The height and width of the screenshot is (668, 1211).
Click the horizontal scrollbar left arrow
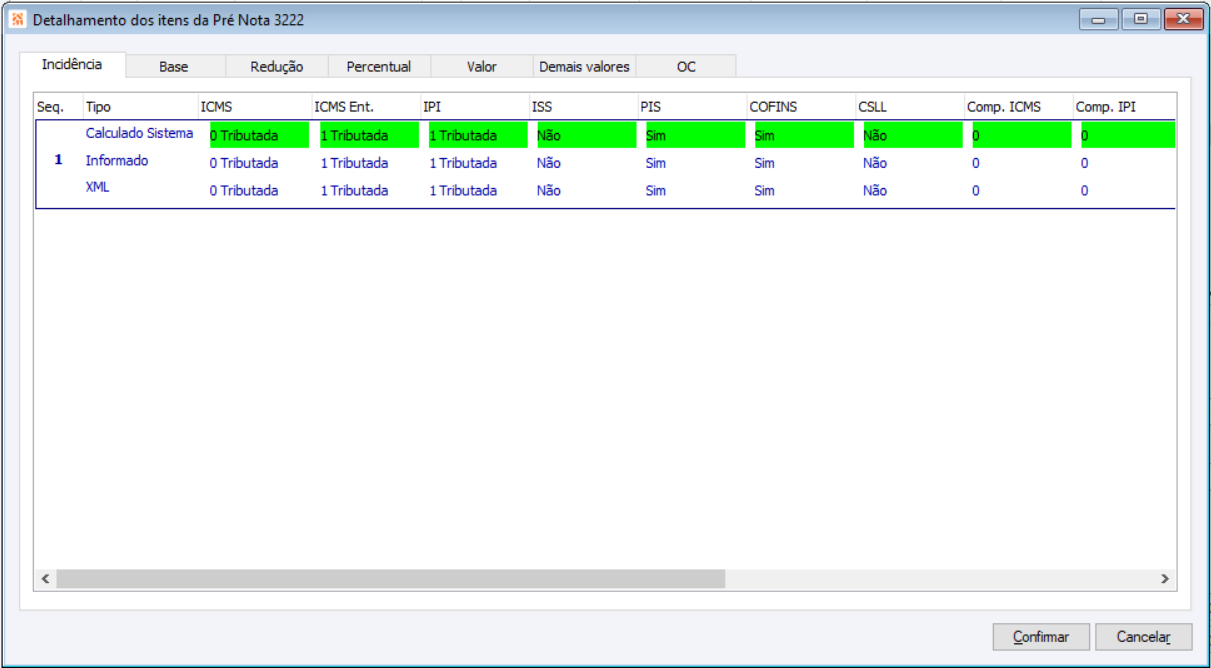[x=45, y=579]
